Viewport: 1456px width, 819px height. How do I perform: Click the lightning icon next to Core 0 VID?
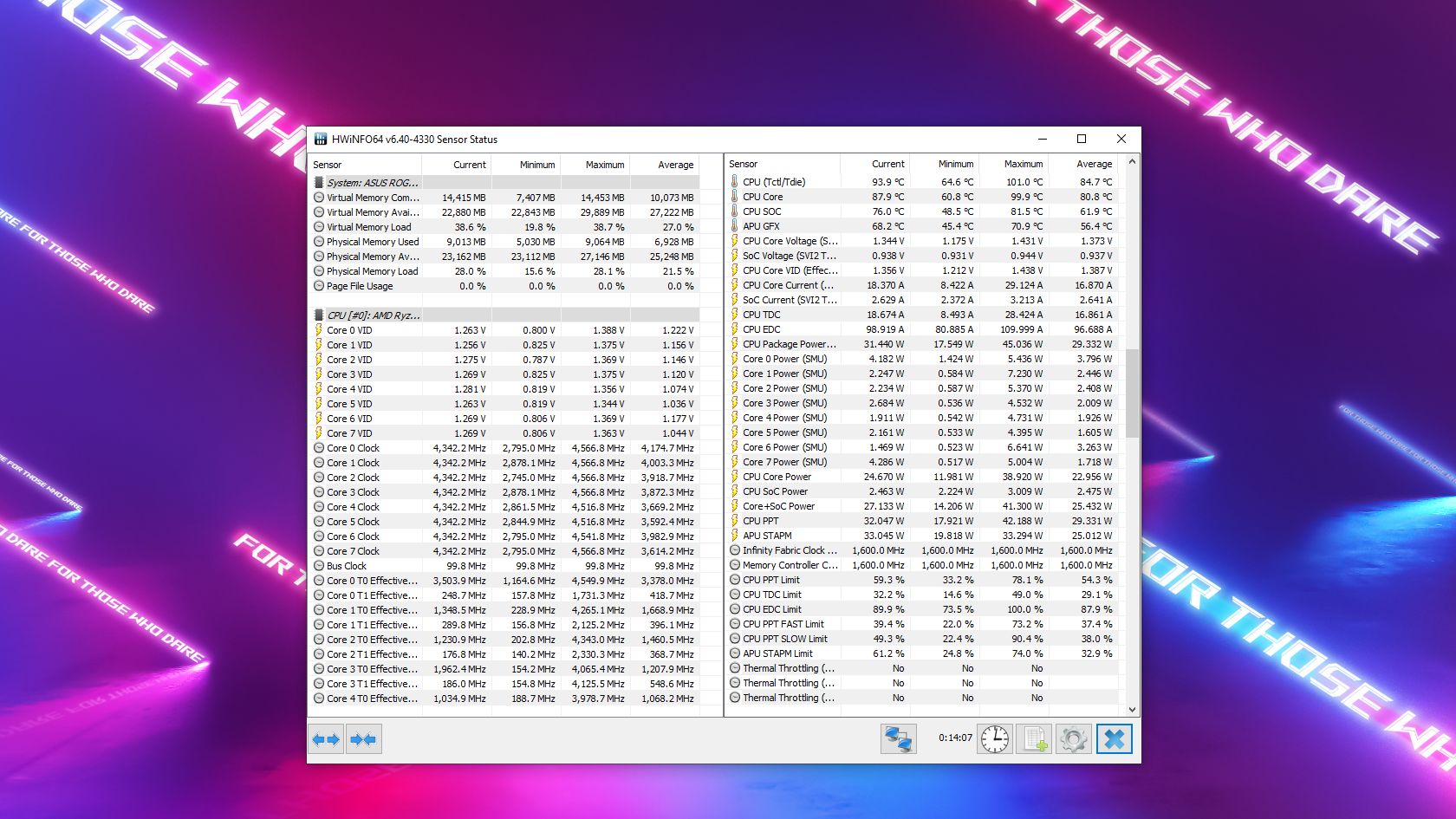(320, 329)
